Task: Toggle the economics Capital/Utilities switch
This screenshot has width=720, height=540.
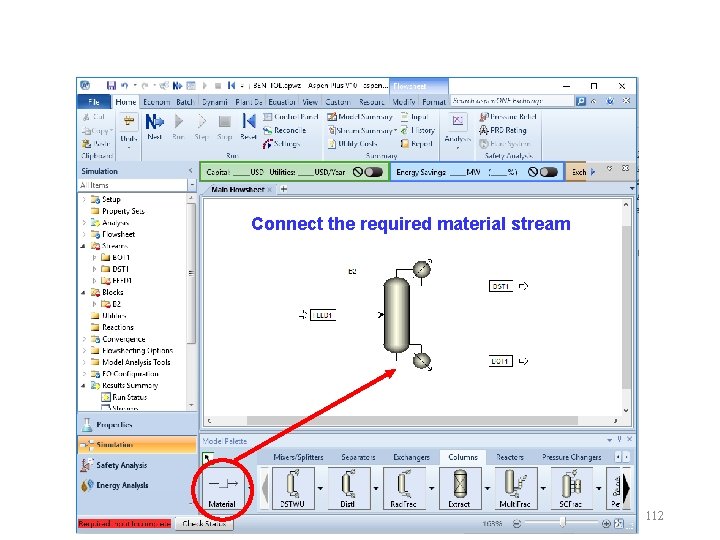Action: (373, 172)
